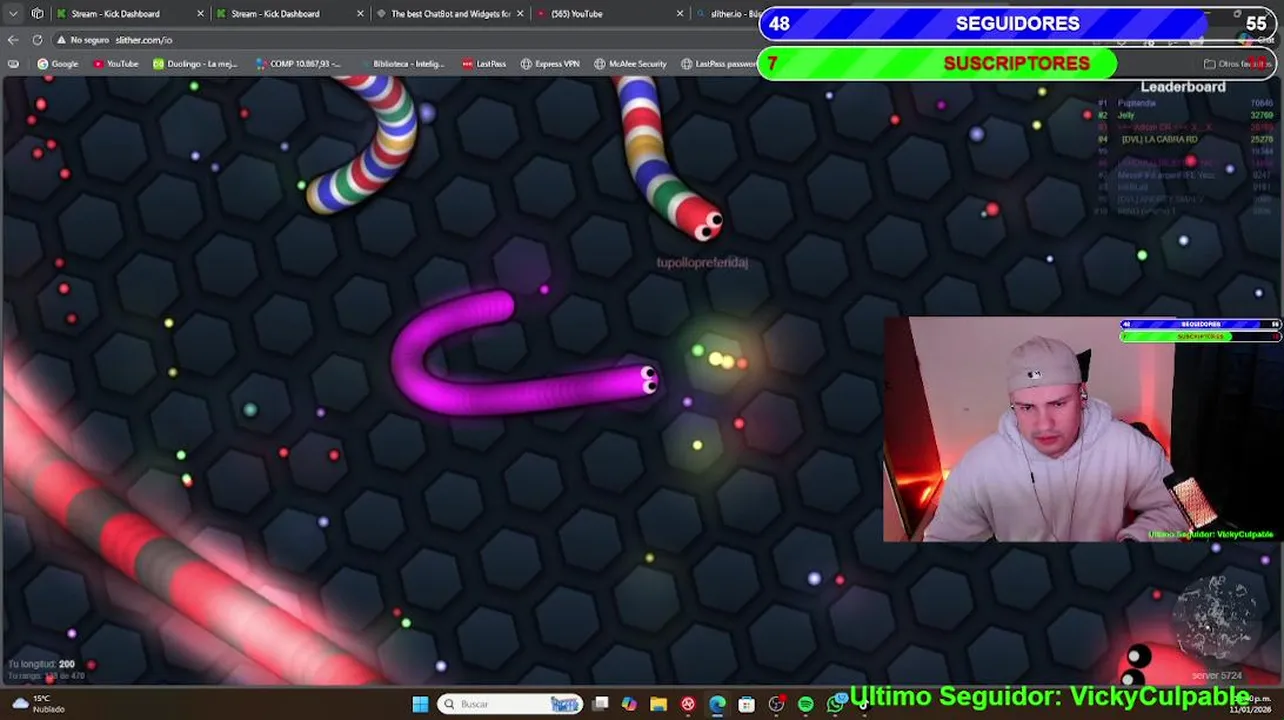Open Microsoft Store from the taskbar
The height and width of the screenshot is (720, 1284).
tap(746, 704)
